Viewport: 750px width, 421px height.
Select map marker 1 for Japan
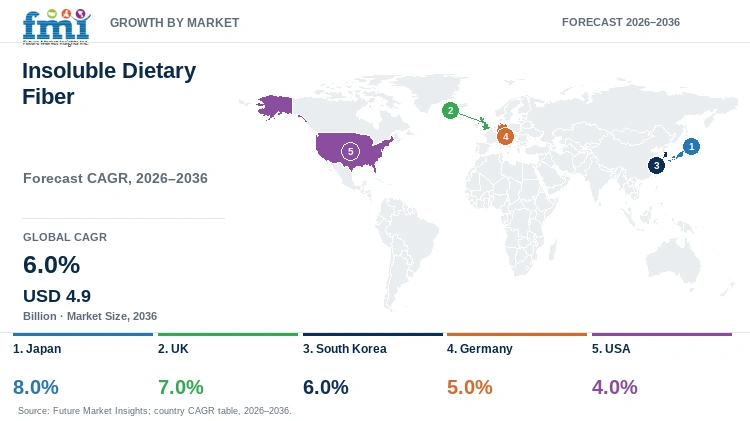coord(691,146)
